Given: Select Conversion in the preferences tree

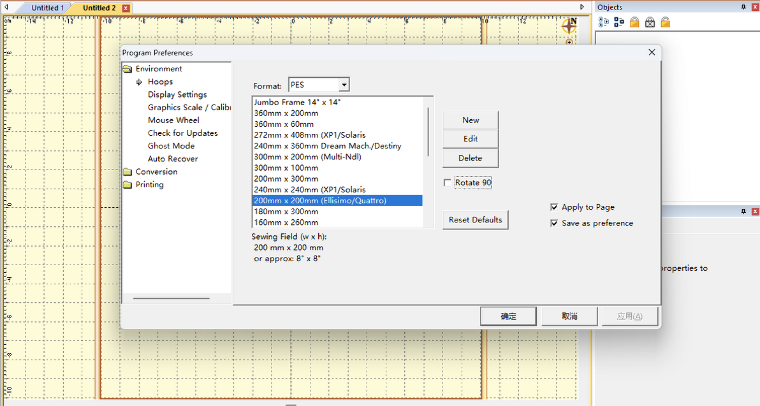Looking at the screenshot, I should (x=156, y=172).
